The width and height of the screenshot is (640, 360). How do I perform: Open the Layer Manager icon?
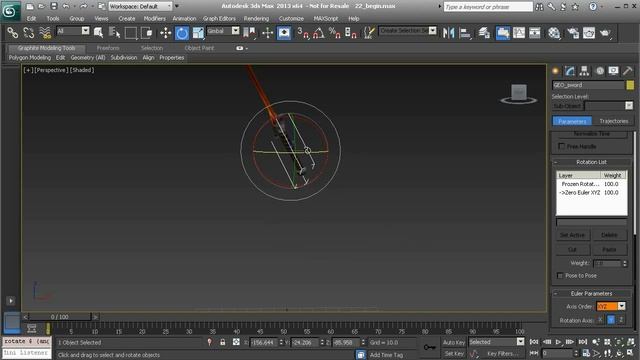coord(484,33)
